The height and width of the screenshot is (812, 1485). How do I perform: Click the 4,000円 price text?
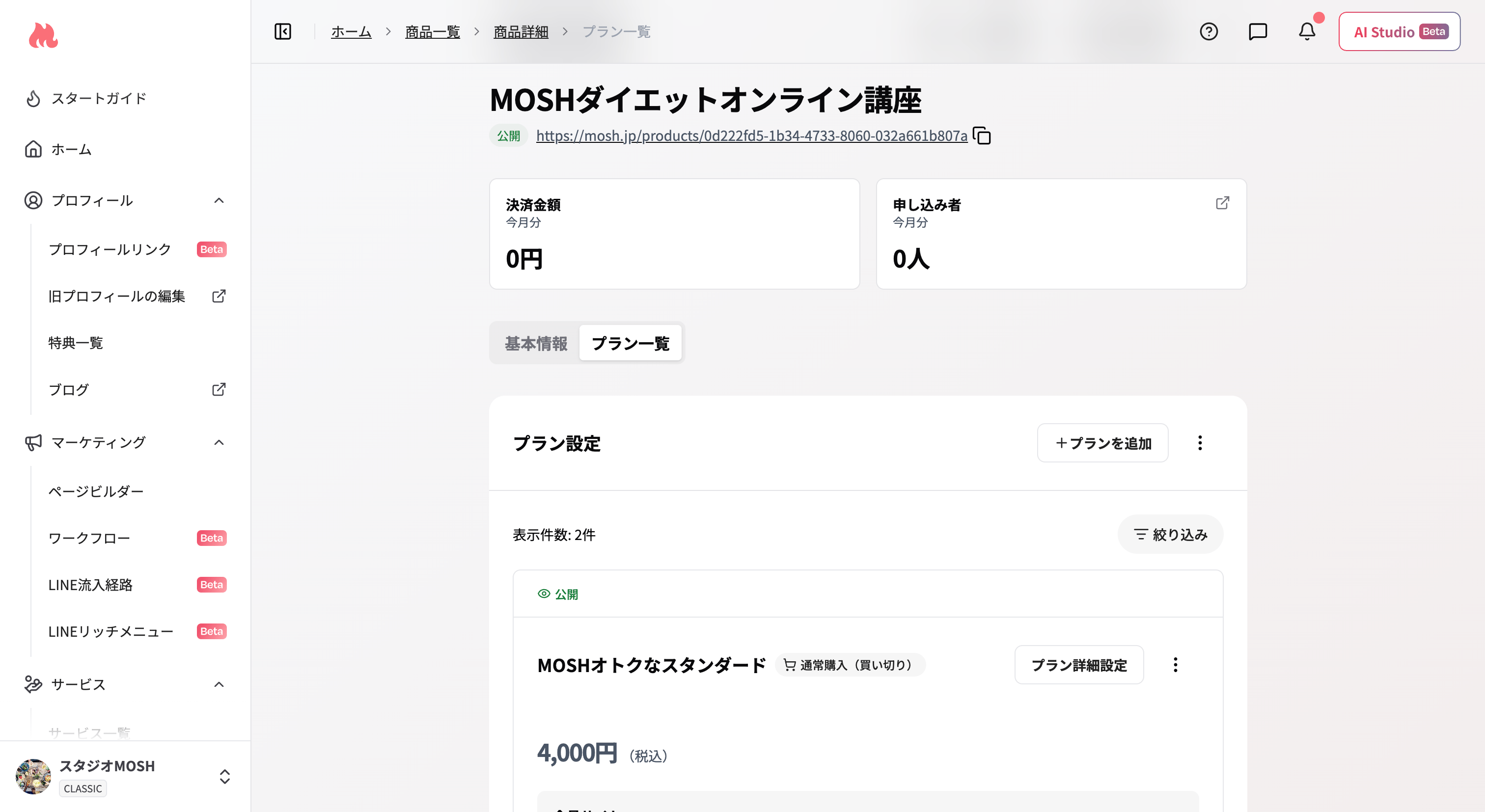click(577, 753)
